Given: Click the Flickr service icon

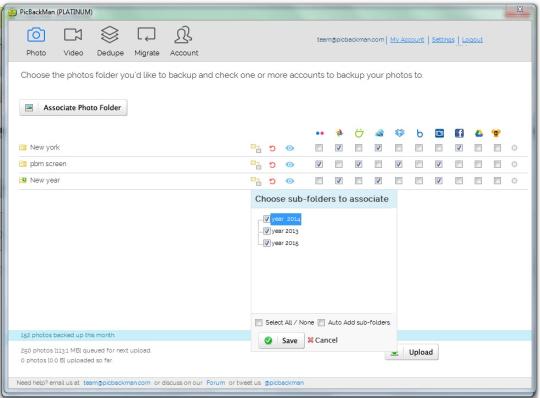Looking at the screenshot, I should [x=320, y=133].
